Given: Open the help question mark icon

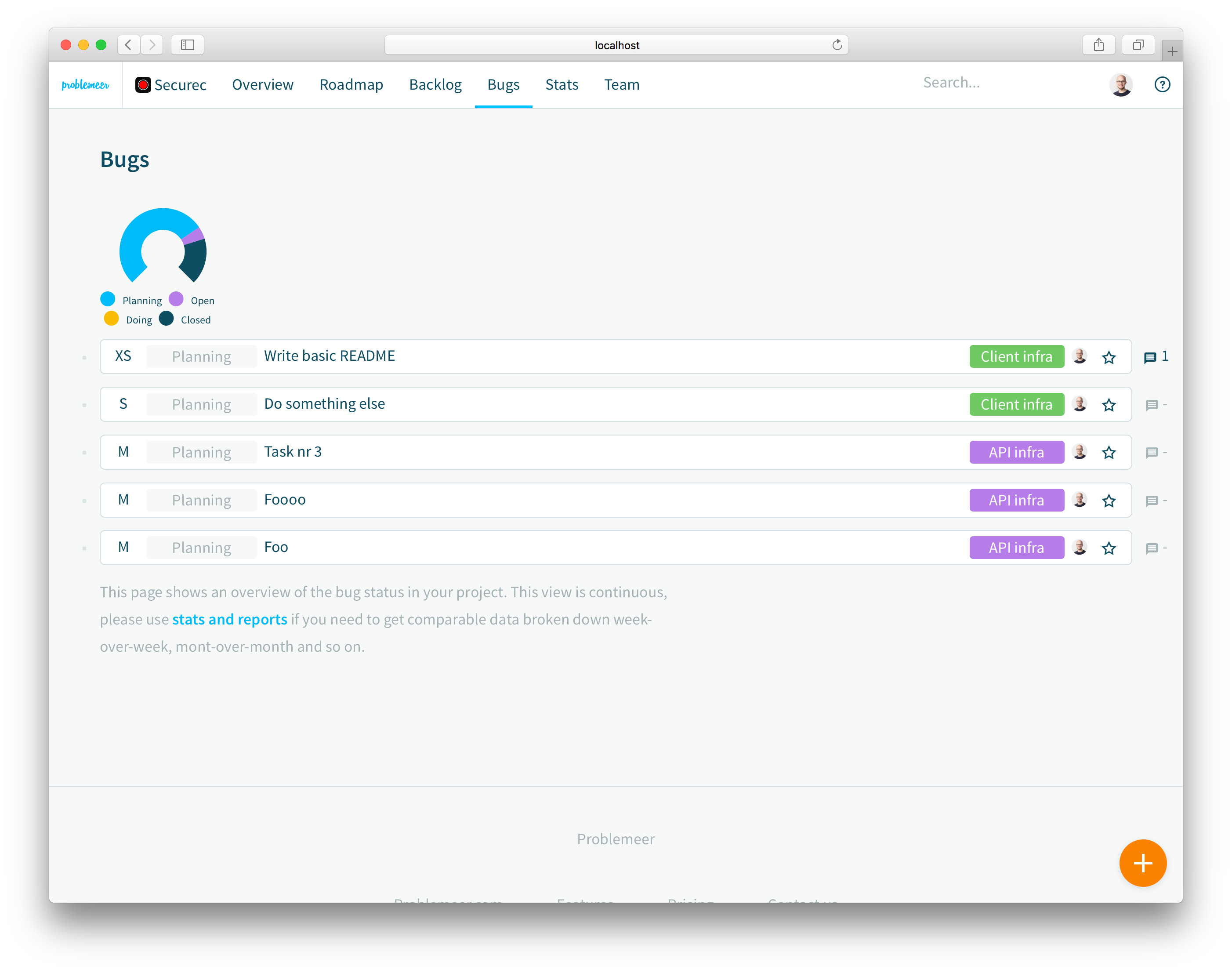Looking at the screenshot, I should click(1162, 84).
